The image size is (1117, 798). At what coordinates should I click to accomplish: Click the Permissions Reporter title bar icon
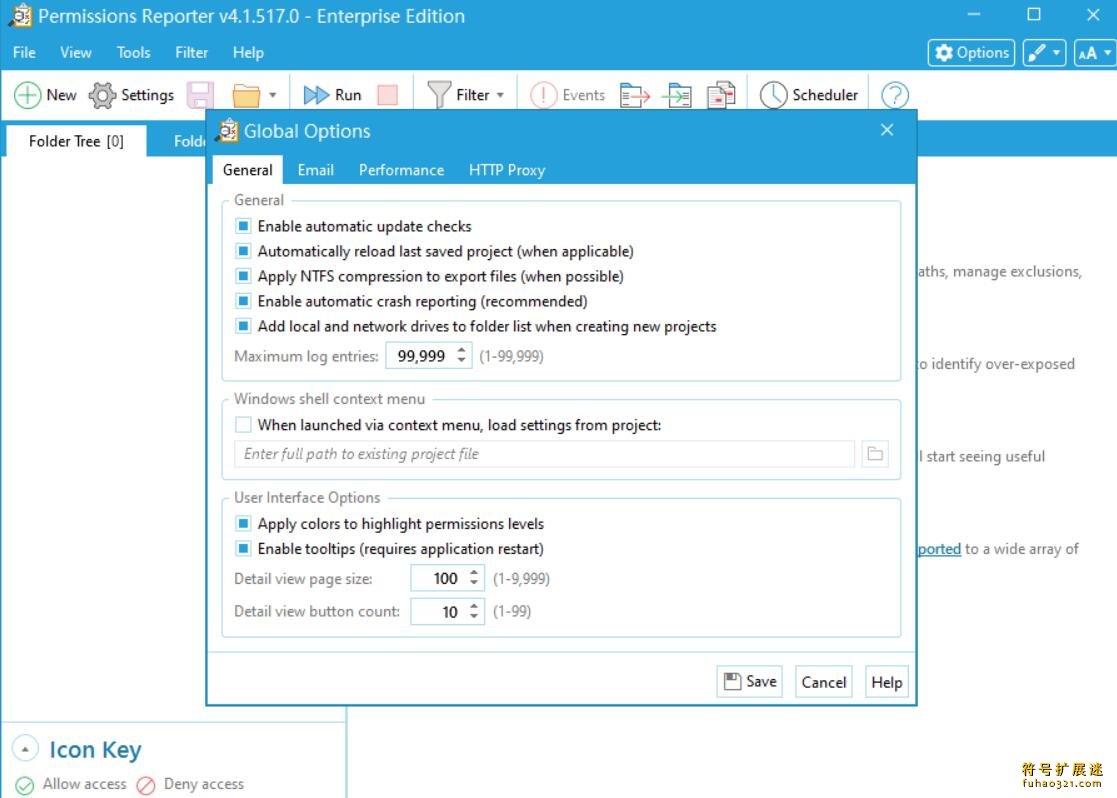[21, 16]
